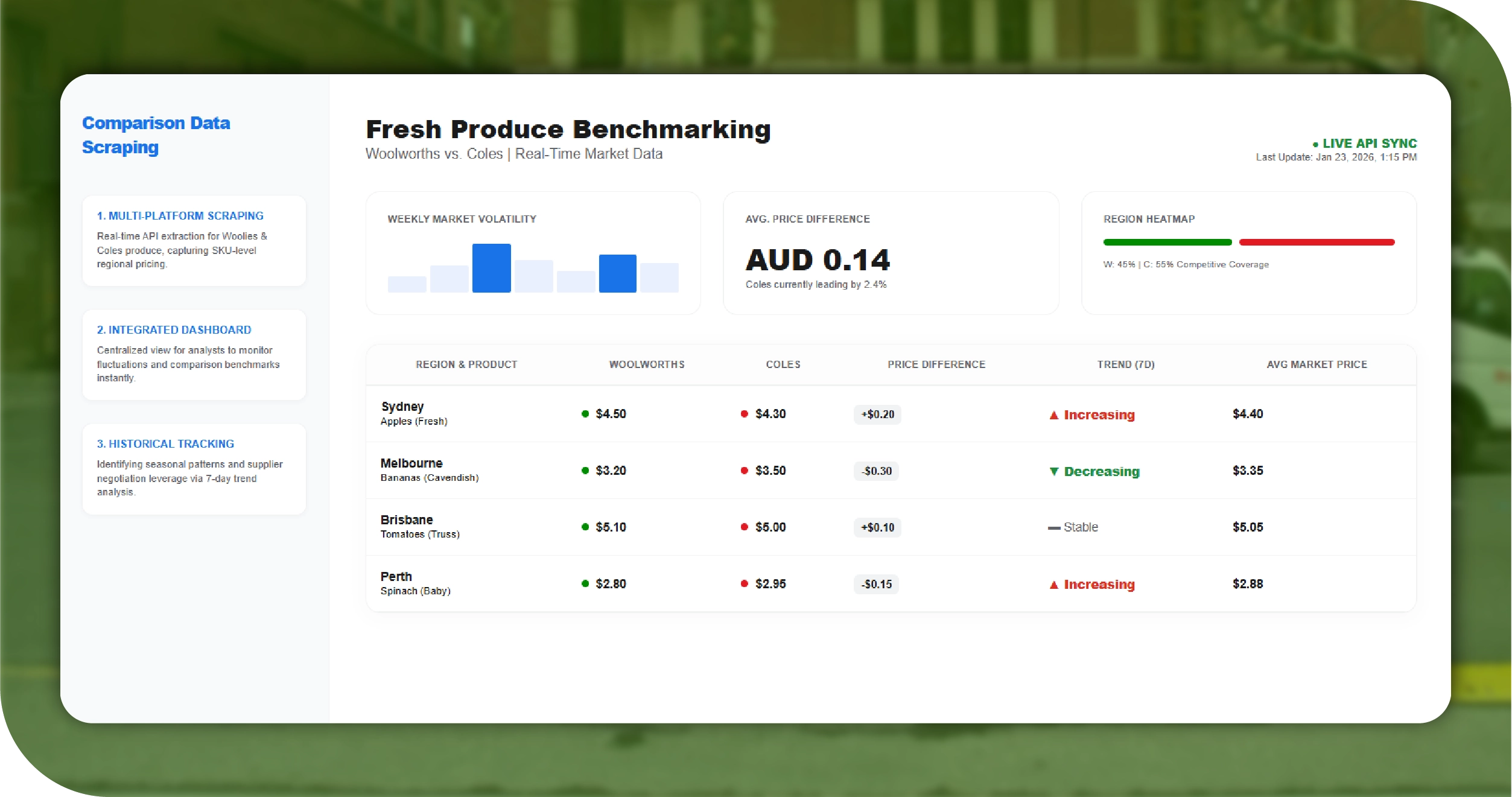Click the AUD 0.14 average price figure
The height and width of the screenshot is (797, 1512).
(x=818, y=259)
